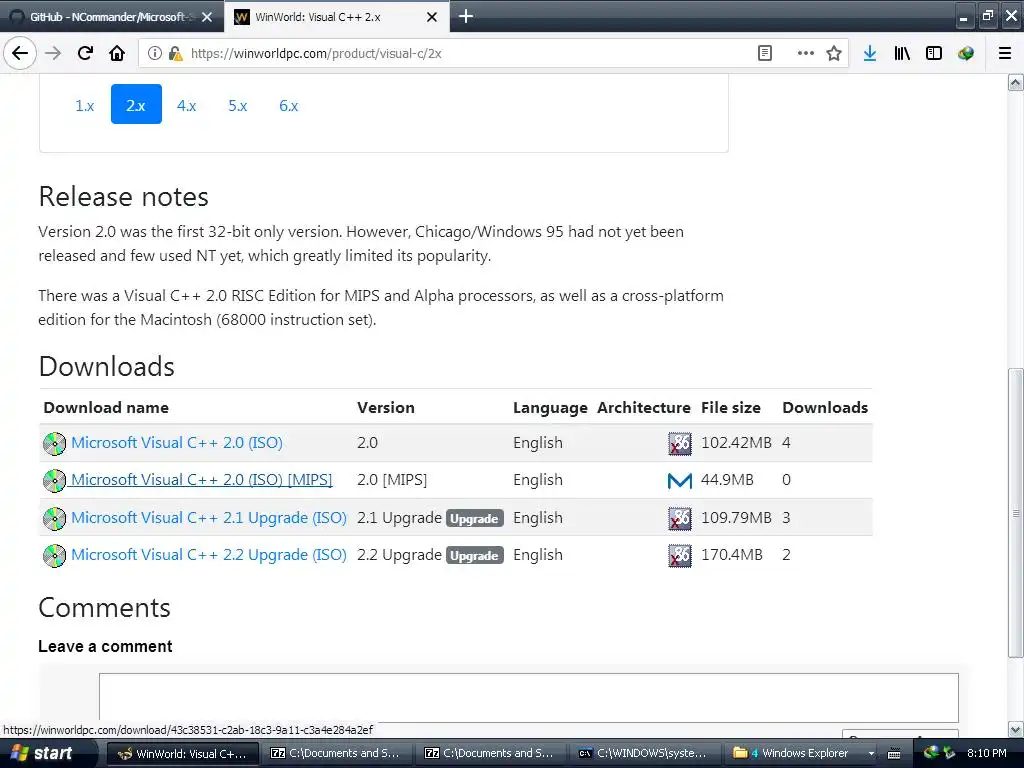Click inside the Leave a comment text box
The height and width of the screenshot is (768, 1024).
(x=528, y=697)
